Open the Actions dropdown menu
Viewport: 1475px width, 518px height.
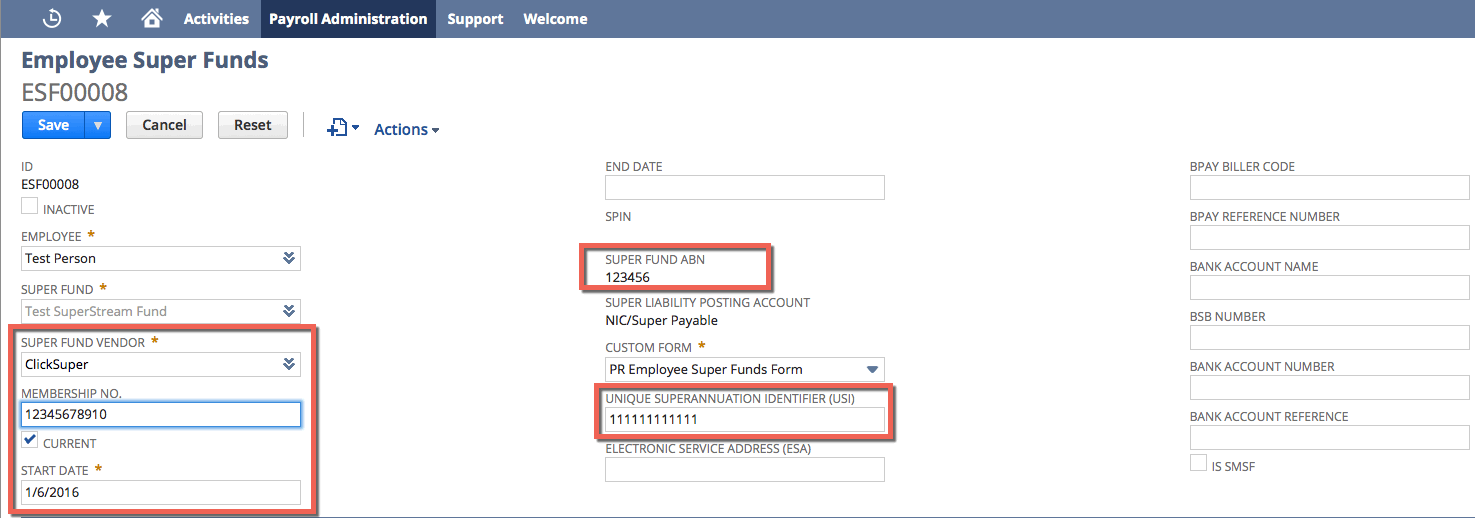pos(406,129)
